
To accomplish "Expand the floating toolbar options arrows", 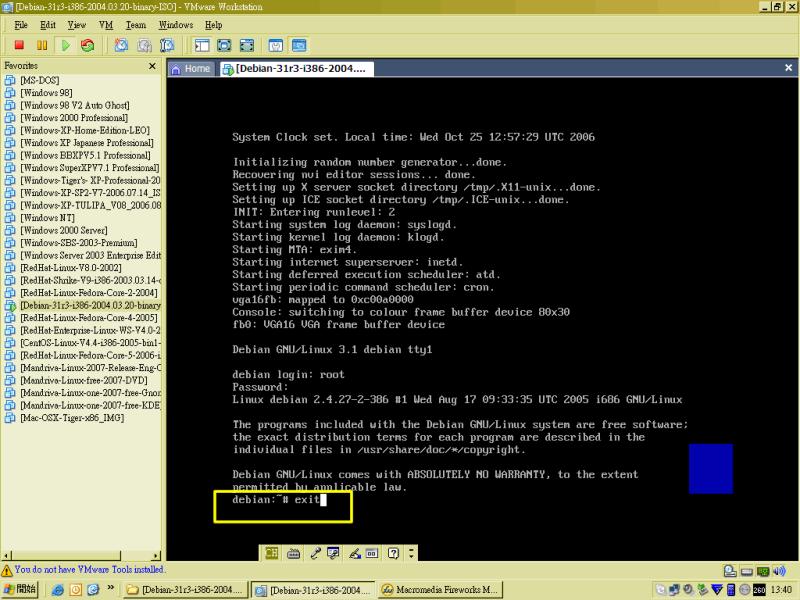I will click(411, 553).
